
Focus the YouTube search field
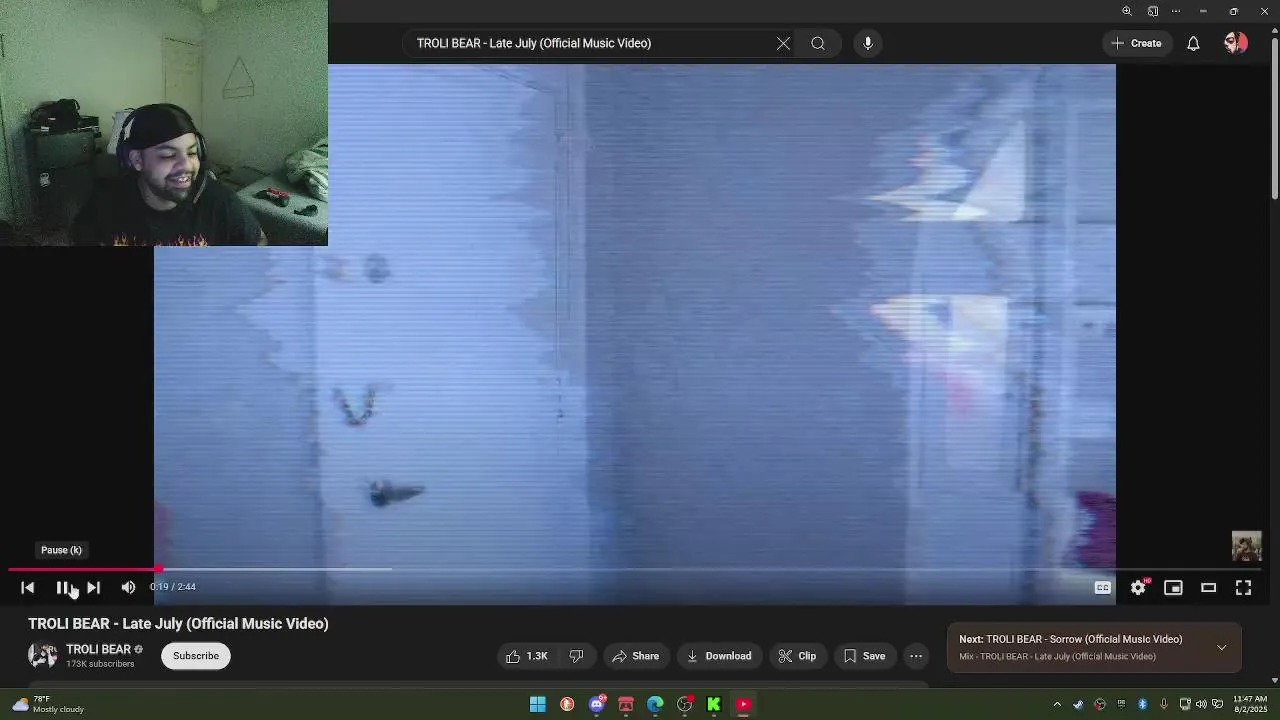click(590, 43)
